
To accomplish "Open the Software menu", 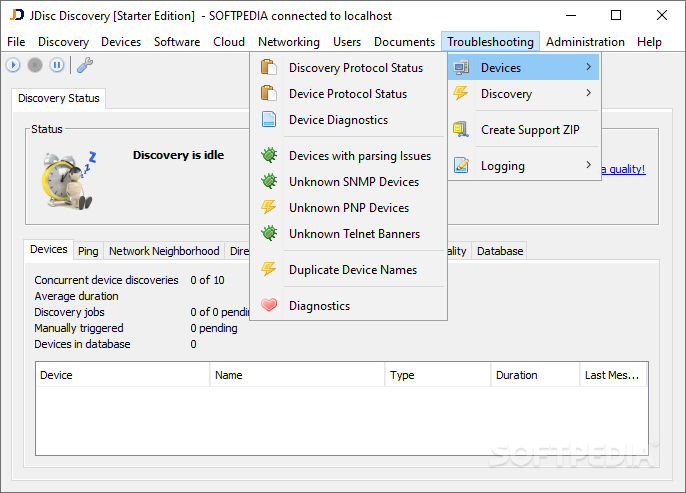I will (x=177, y=42).
